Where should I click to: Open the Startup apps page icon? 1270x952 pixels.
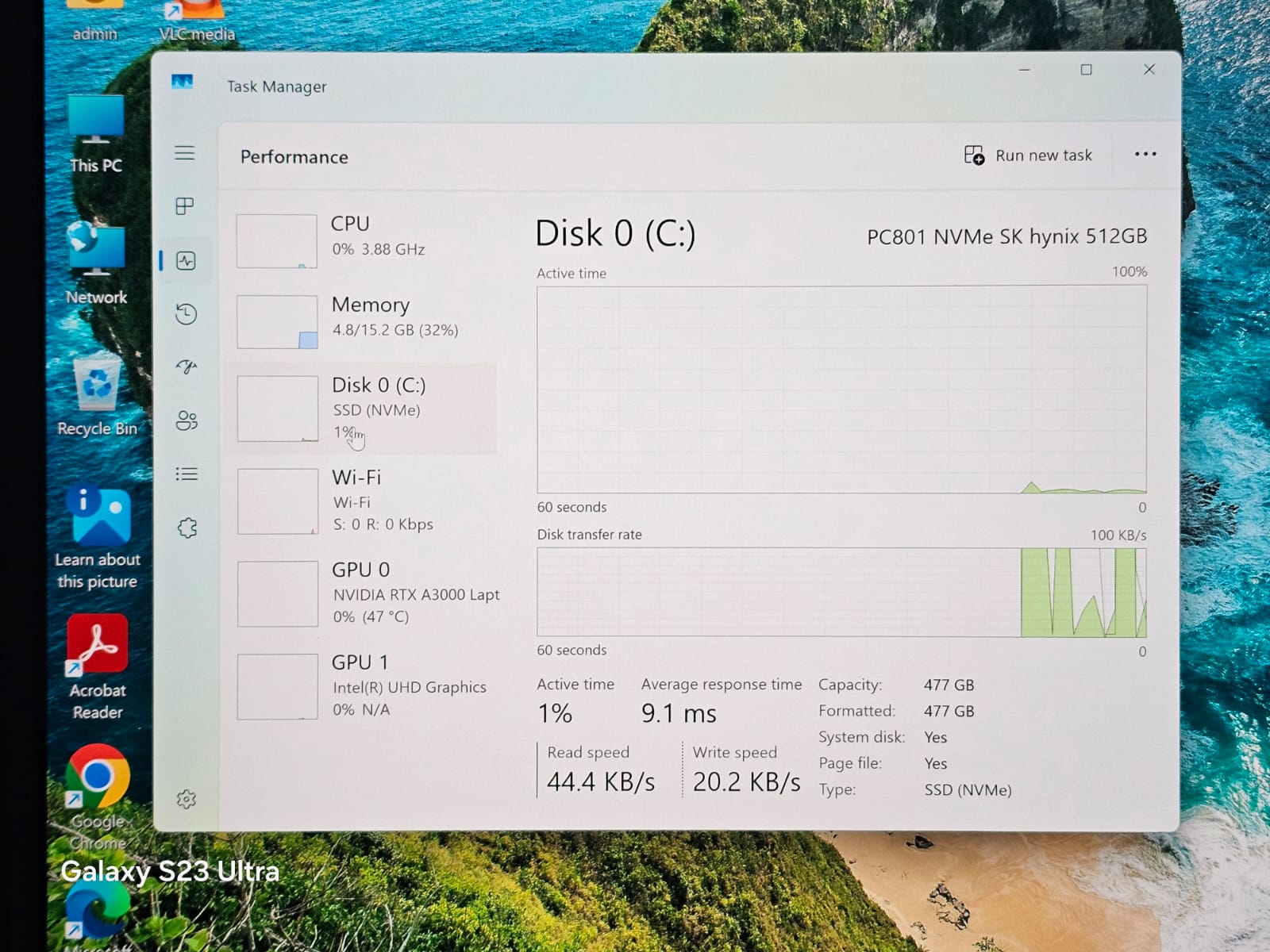coord(187,367)
